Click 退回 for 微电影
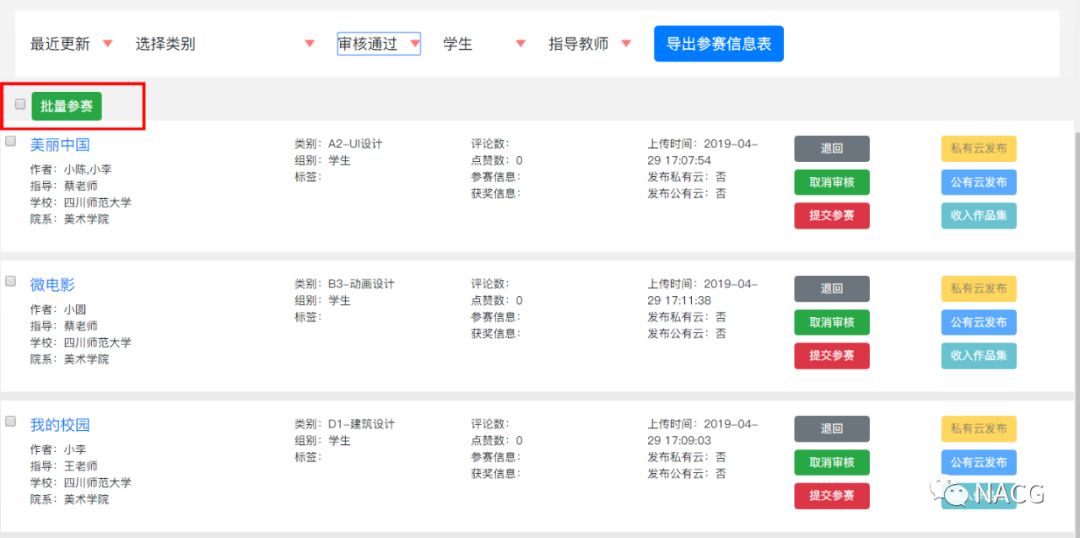1080x538 pixels. 832,289
